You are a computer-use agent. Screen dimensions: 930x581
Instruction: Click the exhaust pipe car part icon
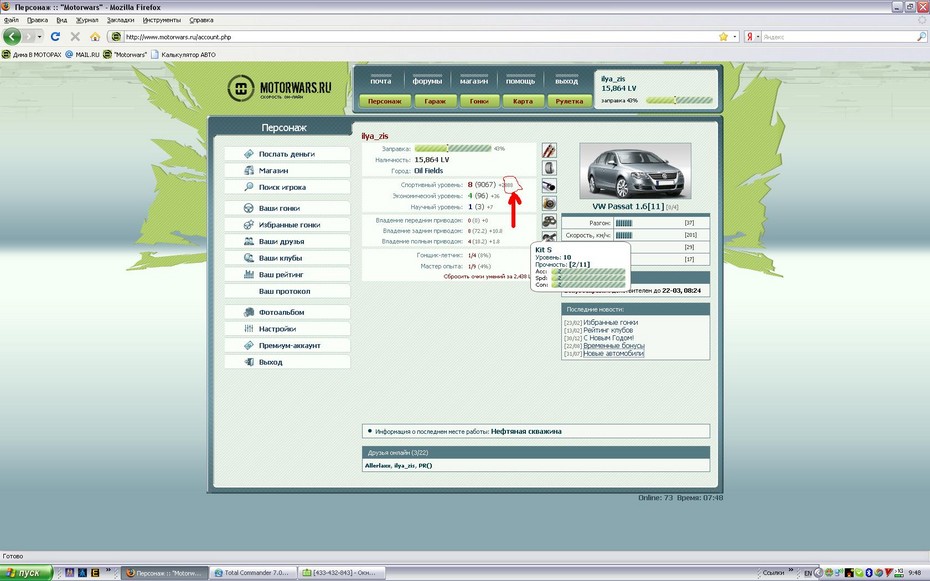(x=549, y=186)
